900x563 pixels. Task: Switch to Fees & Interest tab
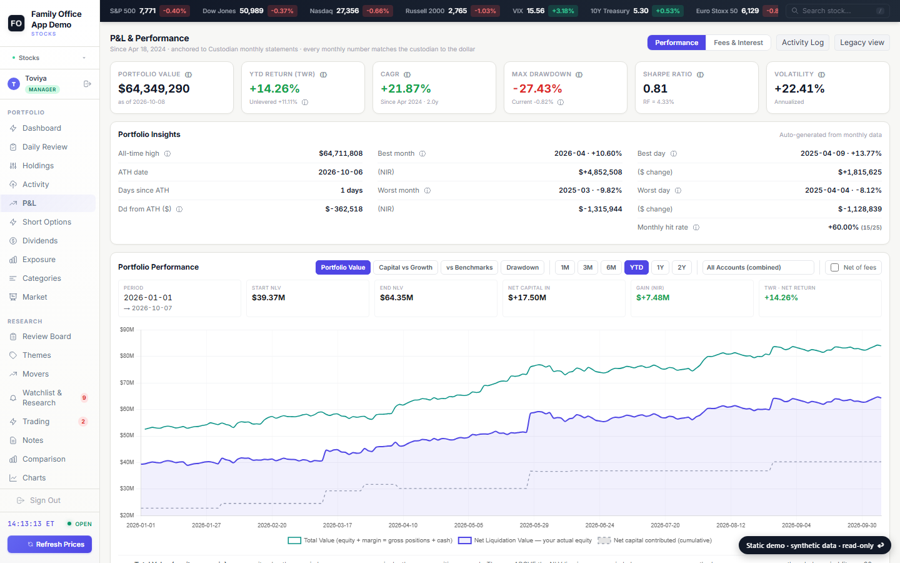click(738, 42)
